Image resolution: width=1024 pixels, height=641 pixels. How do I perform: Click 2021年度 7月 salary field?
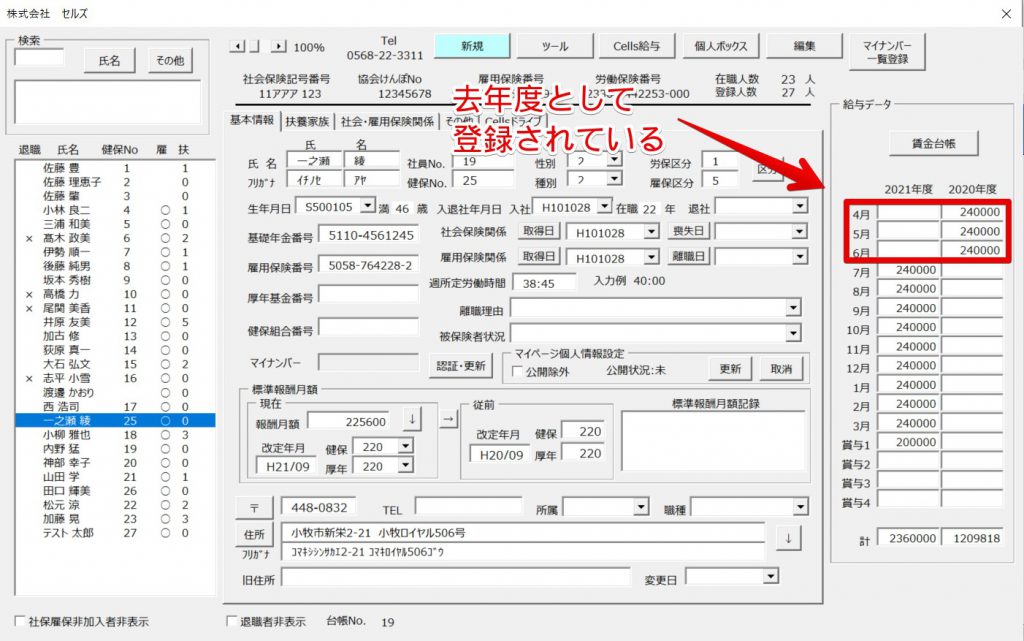908,270
